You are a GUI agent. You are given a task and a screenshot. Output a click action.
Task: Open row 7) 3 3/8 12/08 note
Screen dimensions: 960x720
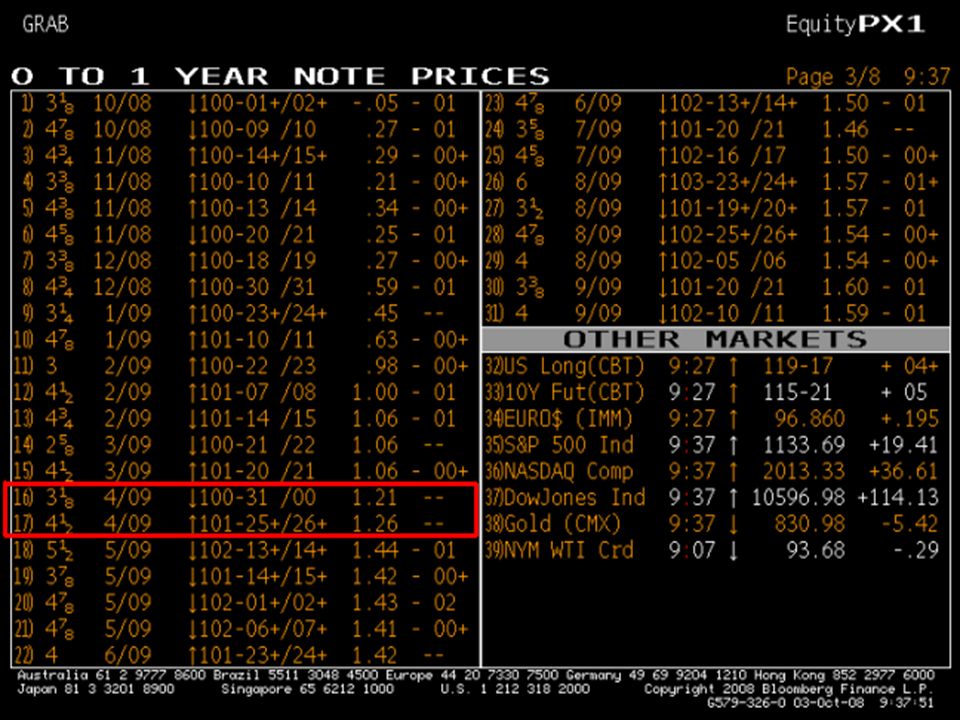point(245,261)
